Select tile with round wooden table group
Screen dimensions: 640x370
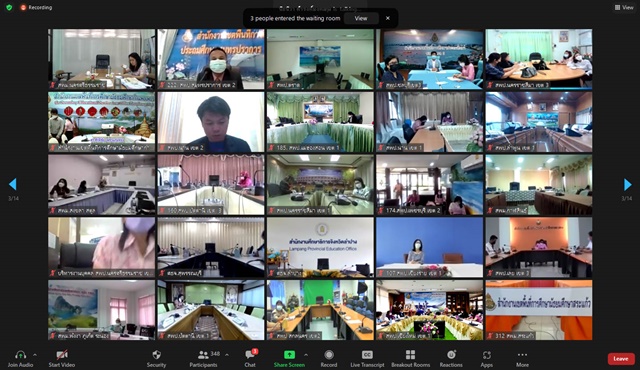point(539,59)
